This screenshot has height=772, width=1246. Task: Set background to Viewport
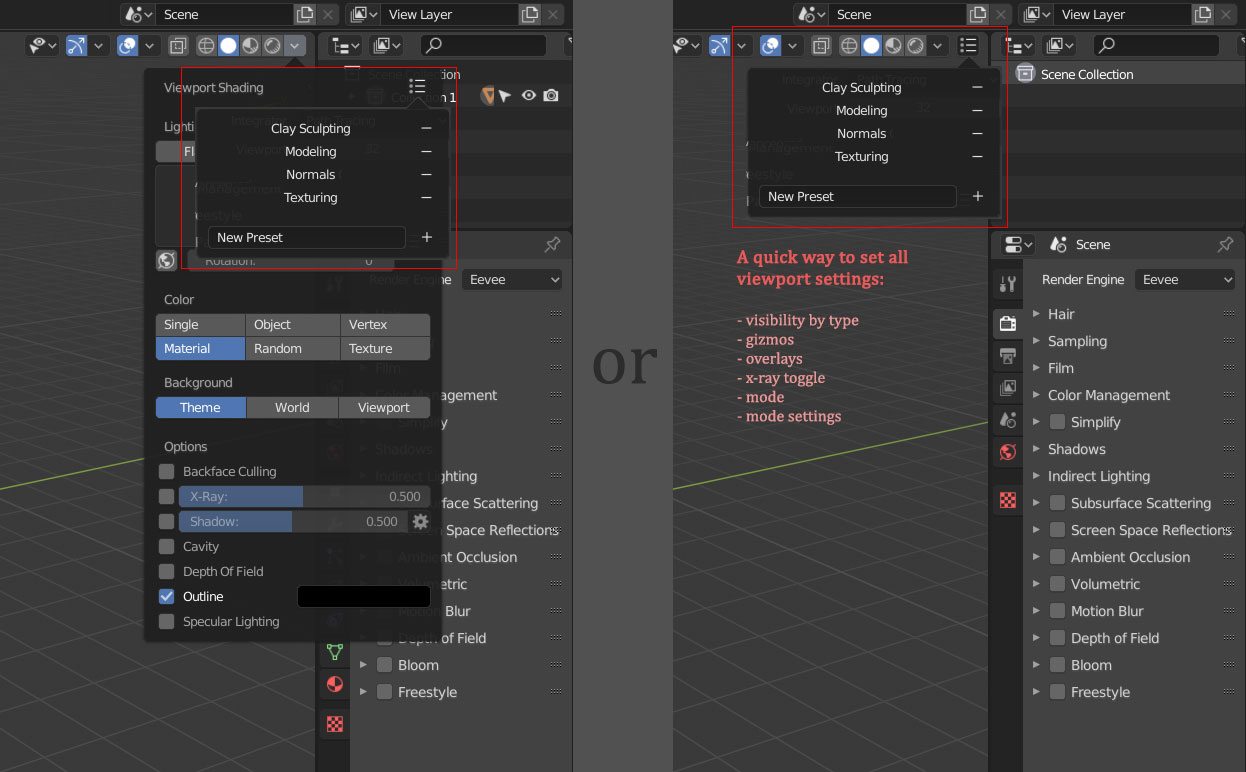point(384,407)
